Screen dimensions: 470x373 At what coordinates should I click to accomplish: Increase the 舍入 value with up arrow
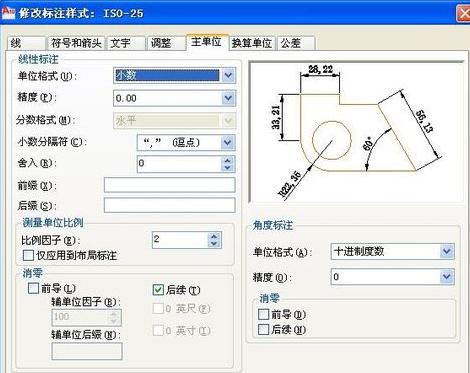point(228,160)
